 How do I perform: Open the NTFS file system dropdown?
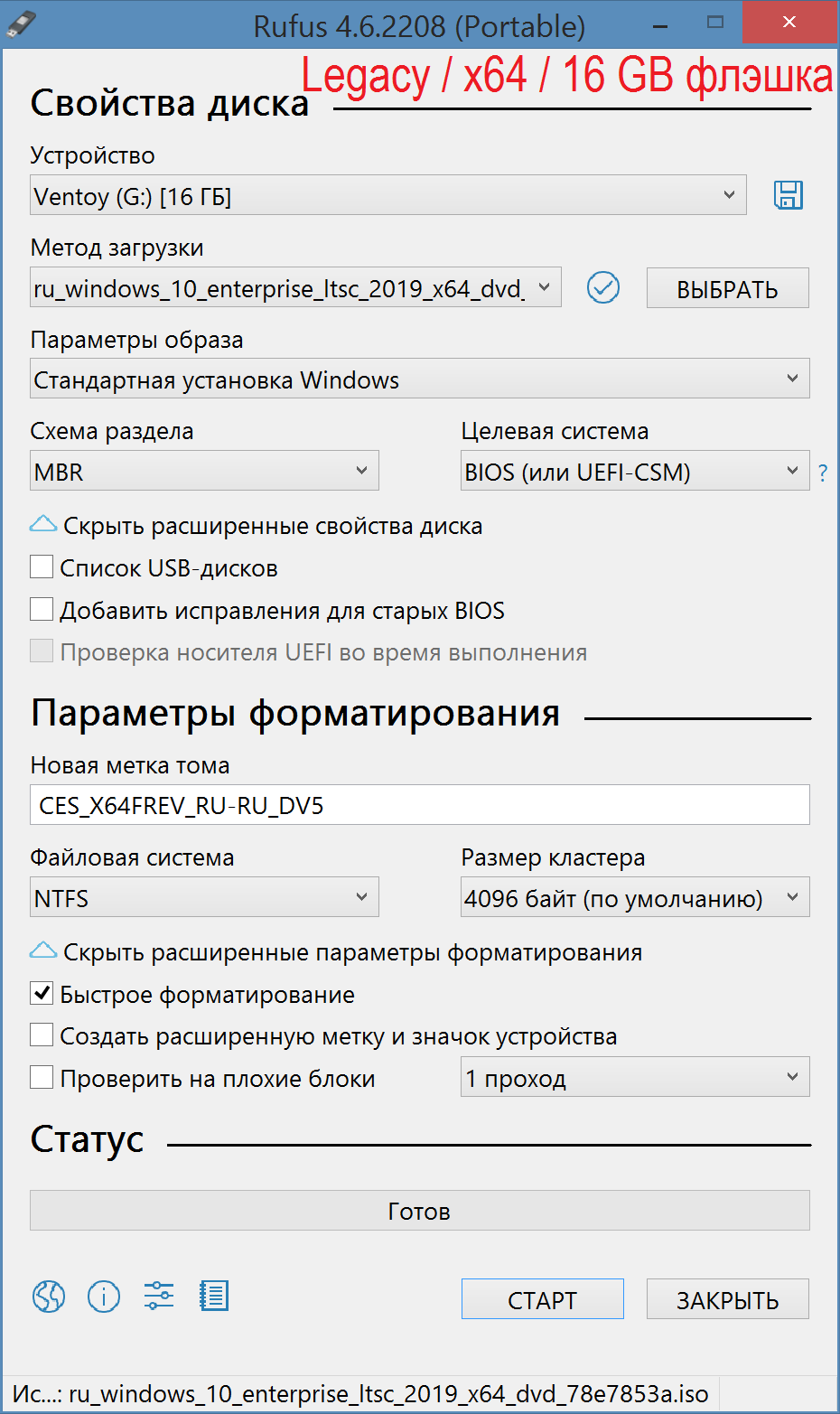203,898
